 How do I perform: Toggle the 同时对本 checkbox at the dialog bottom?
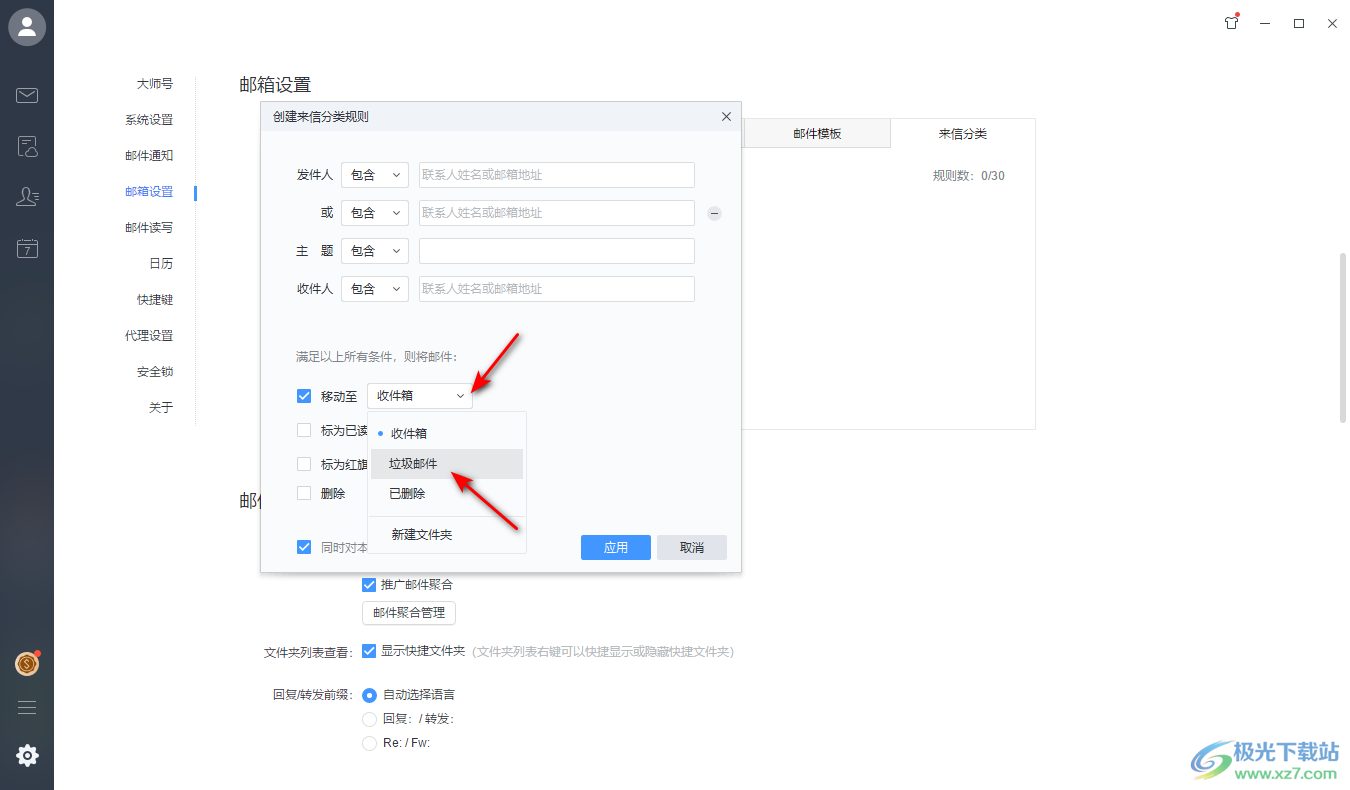pos(304,547)
